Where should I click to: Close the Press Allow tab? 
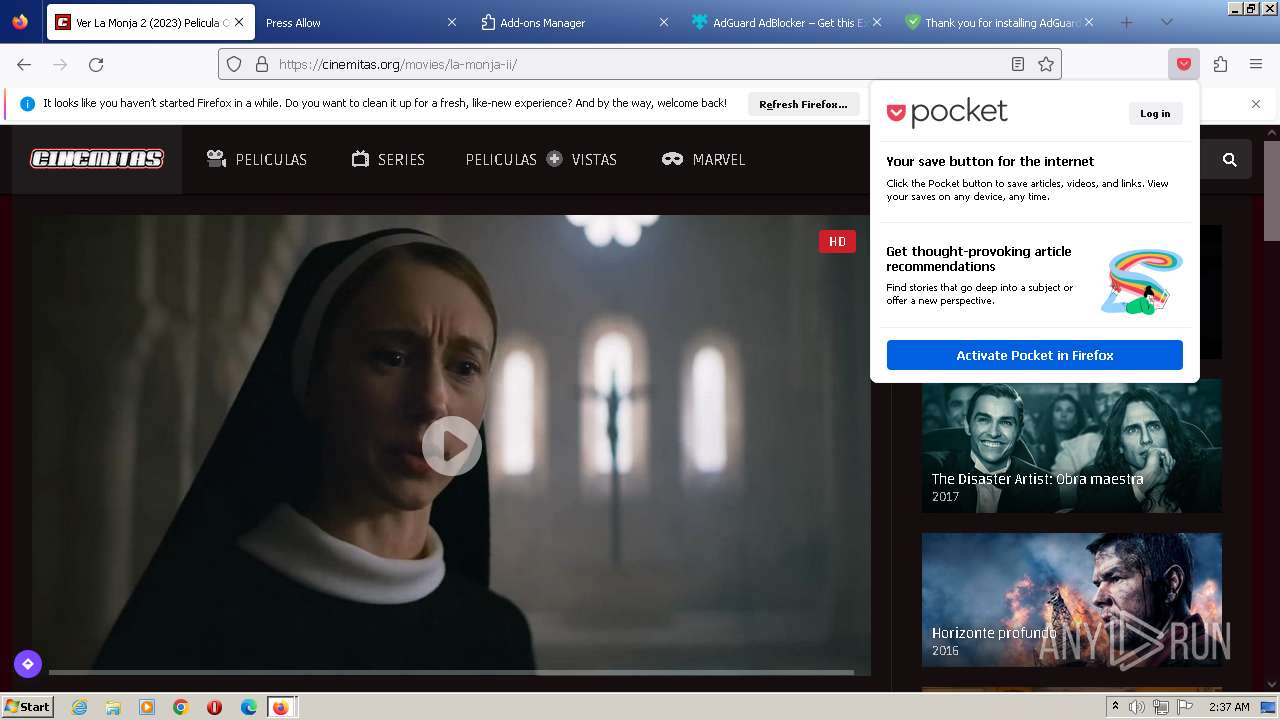[x=451, y=22]
